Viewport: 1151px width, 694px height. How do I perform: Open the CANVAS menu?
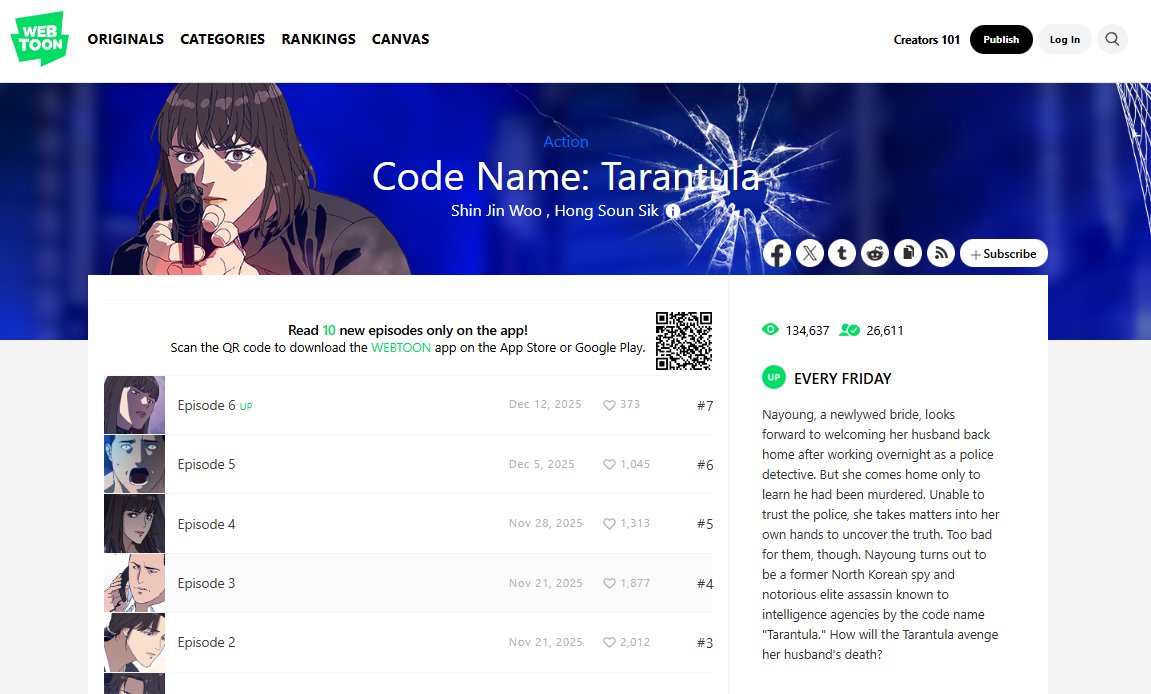(x=400, y=39)
